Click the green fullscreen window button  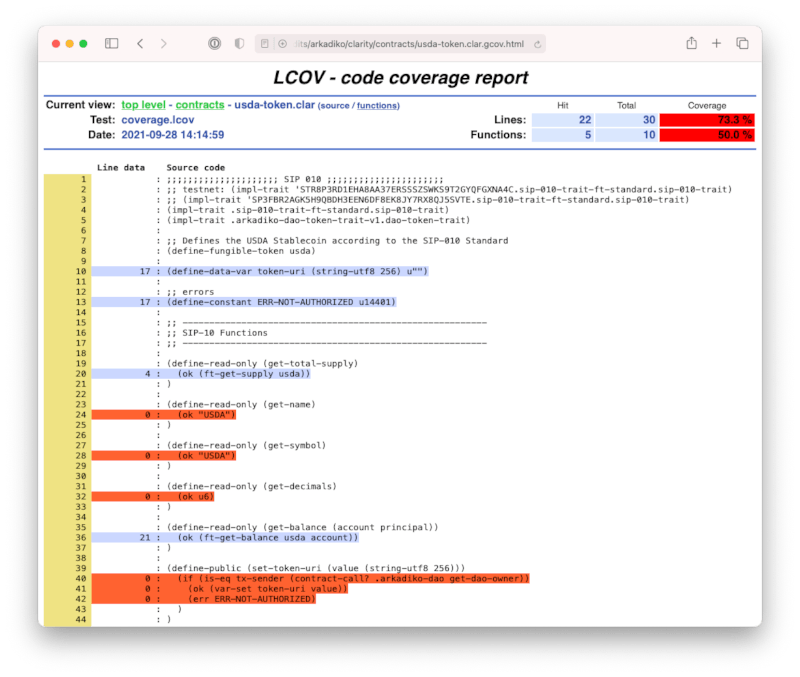83,44
